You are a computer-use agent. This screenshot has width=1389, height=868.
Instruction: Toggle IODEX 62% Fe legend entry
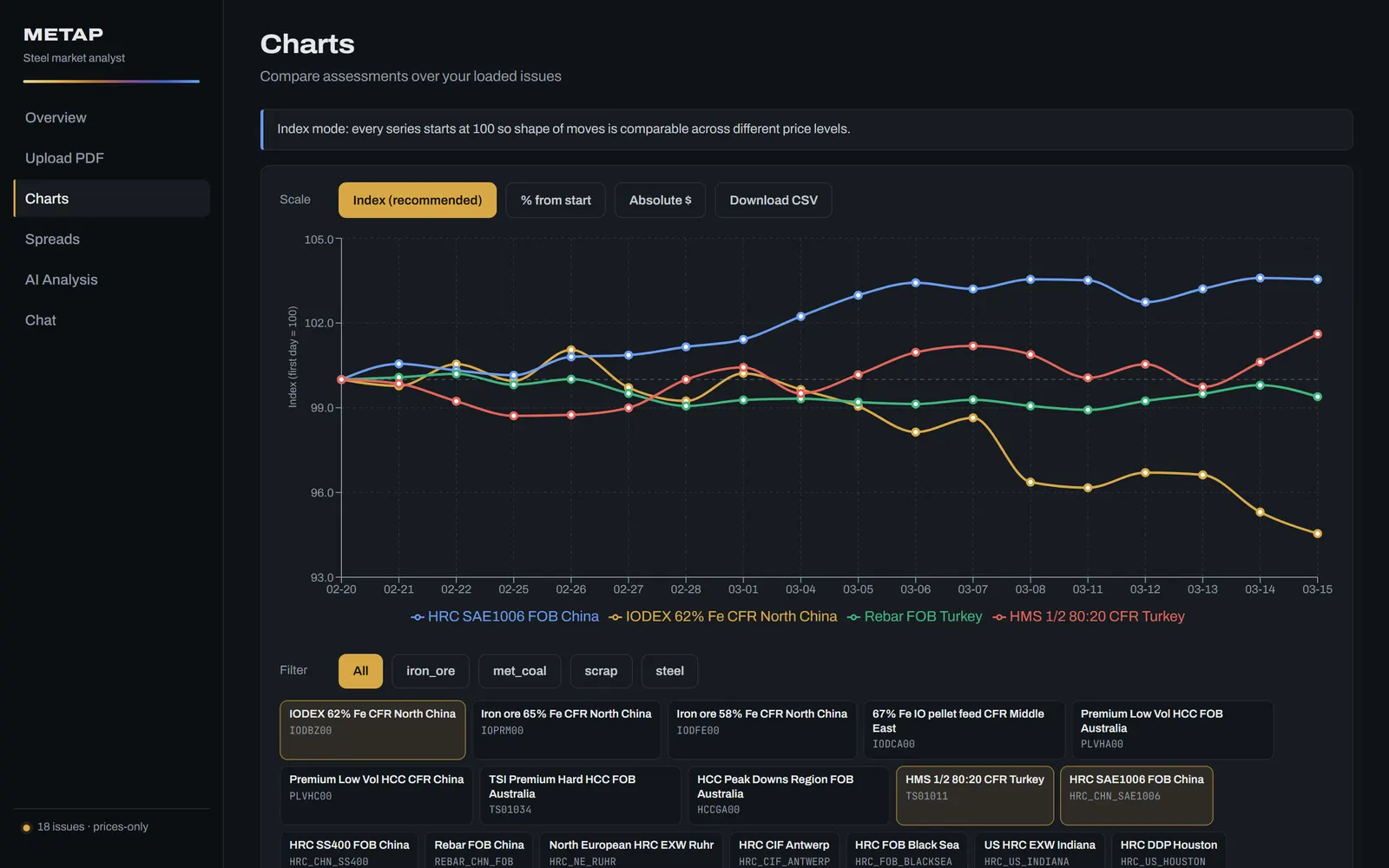click(x=723, y=616)
